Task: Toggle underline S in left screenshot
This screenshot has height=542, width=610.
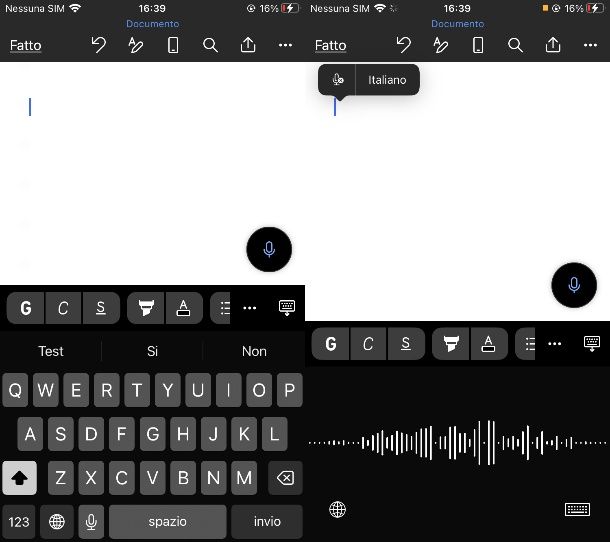Action: coord(101,308)
